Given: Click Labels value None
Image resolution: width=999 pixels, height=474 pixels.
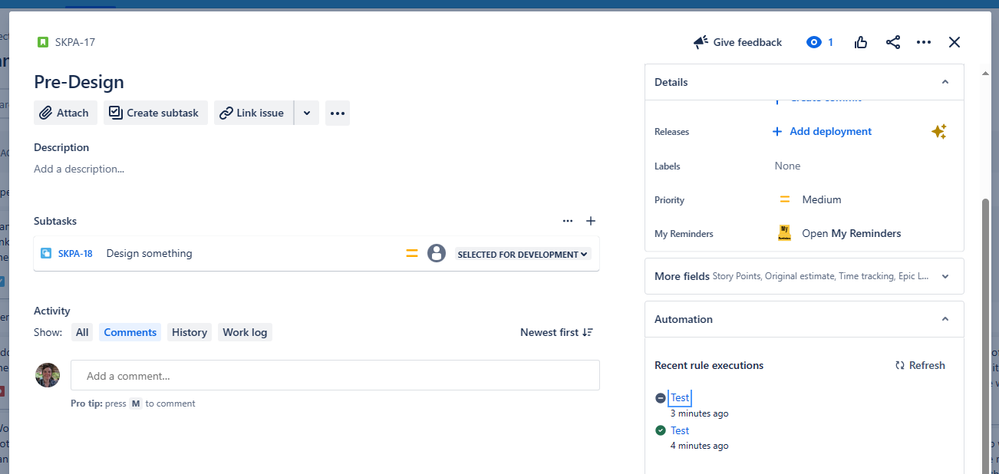Looking at the screenshot, I should (787, 166).
